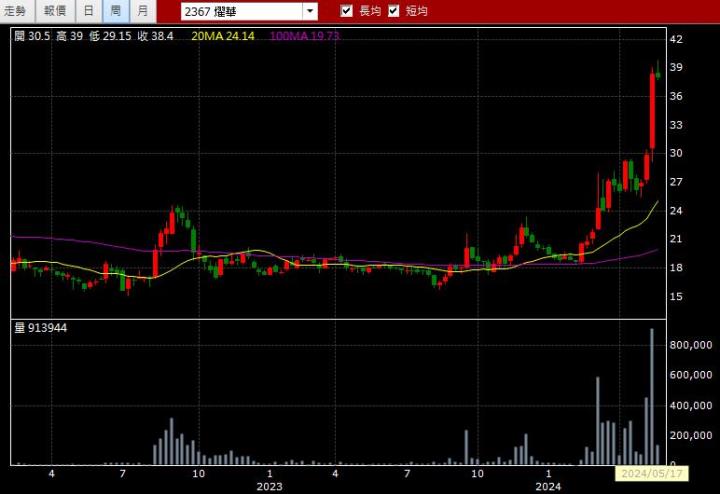
Task: Open the 報價 quote tab
Action: coord(55,11)
